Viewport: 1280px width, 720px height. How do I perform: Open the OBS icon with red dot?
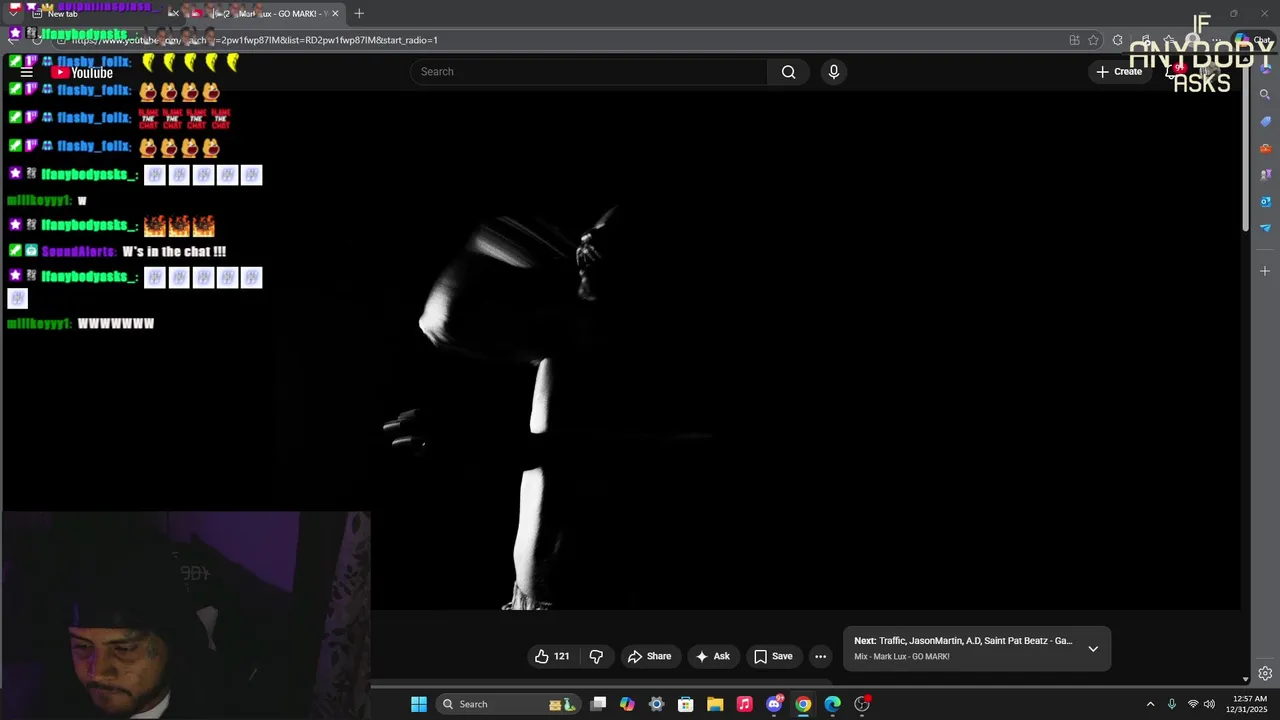[862, 704]
